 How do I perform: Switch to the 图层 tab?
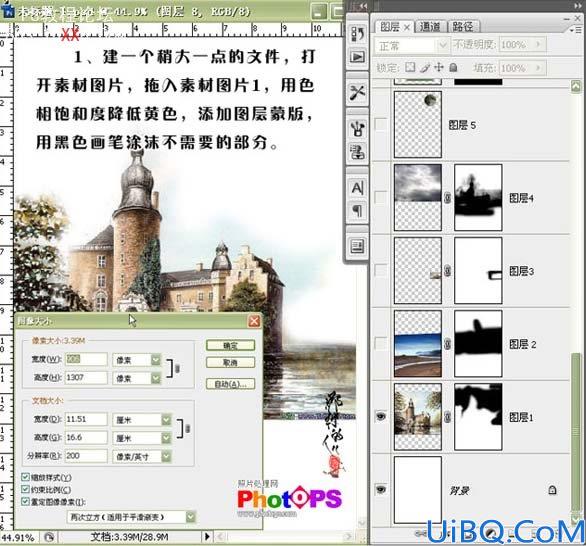394,27
